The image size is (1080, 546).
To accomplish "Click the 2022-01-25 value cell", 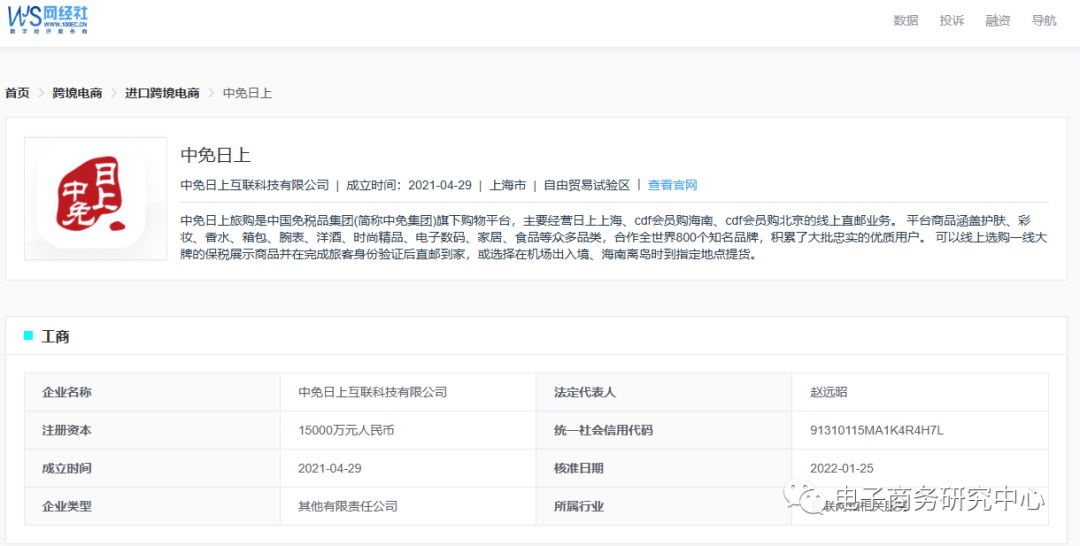I will (920, 468).
